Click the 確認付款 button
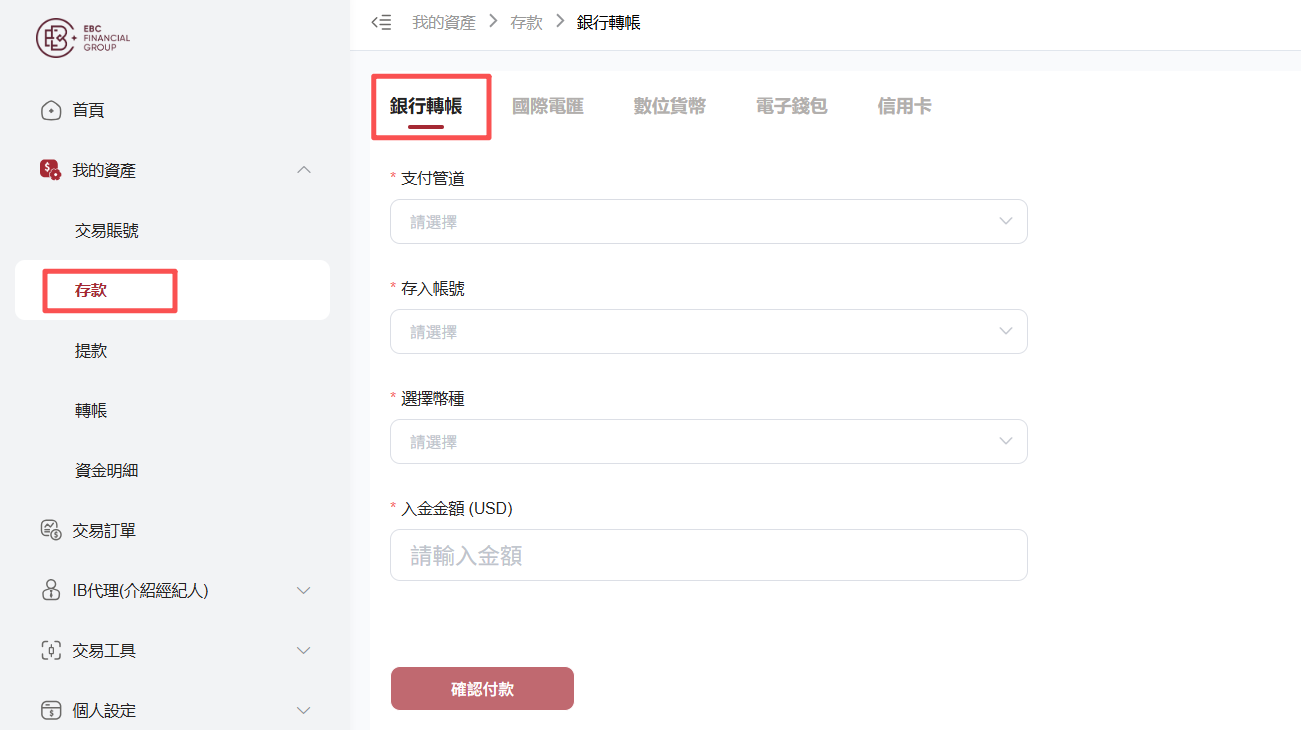The width and height of the screenshot is (1301, 730). pos(482,689)
